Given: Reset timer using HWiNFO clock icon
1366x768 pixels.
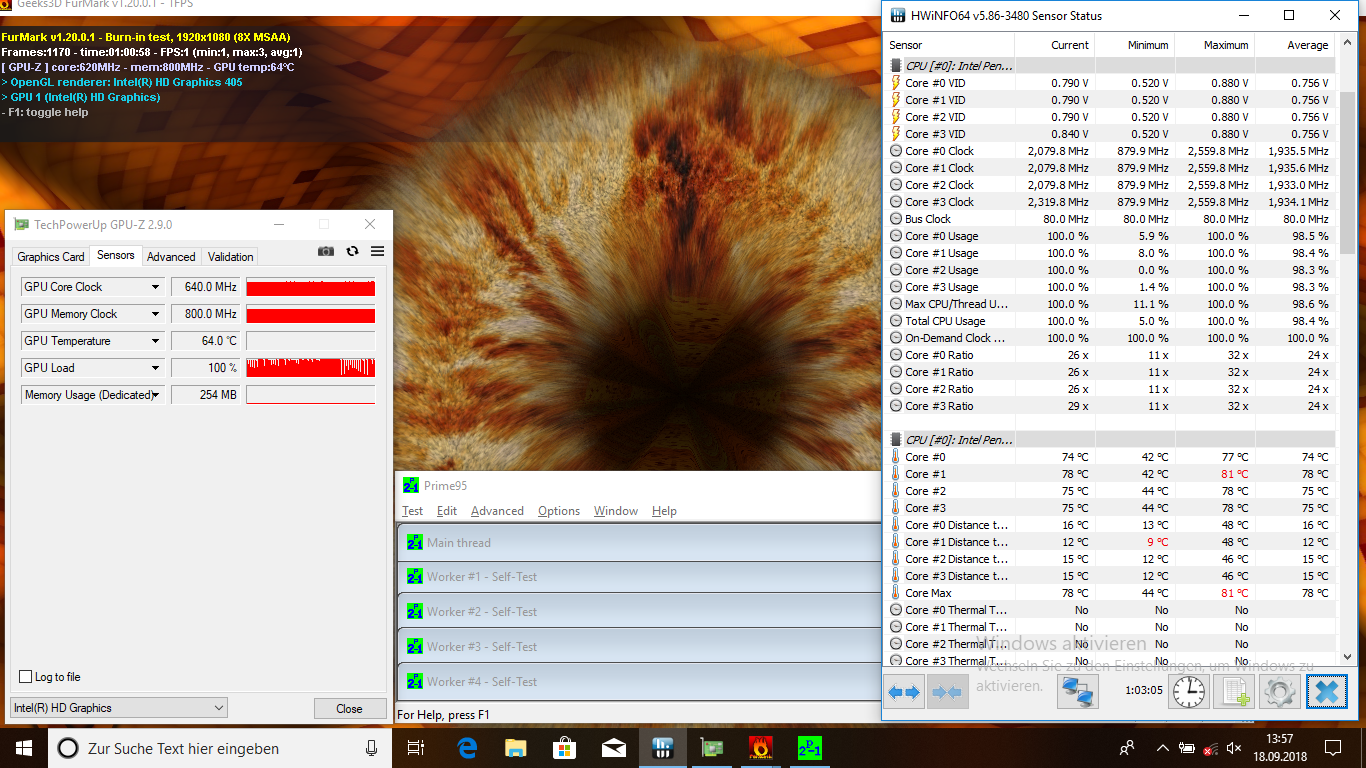Looking at the screenshot, I should 1189,691.
